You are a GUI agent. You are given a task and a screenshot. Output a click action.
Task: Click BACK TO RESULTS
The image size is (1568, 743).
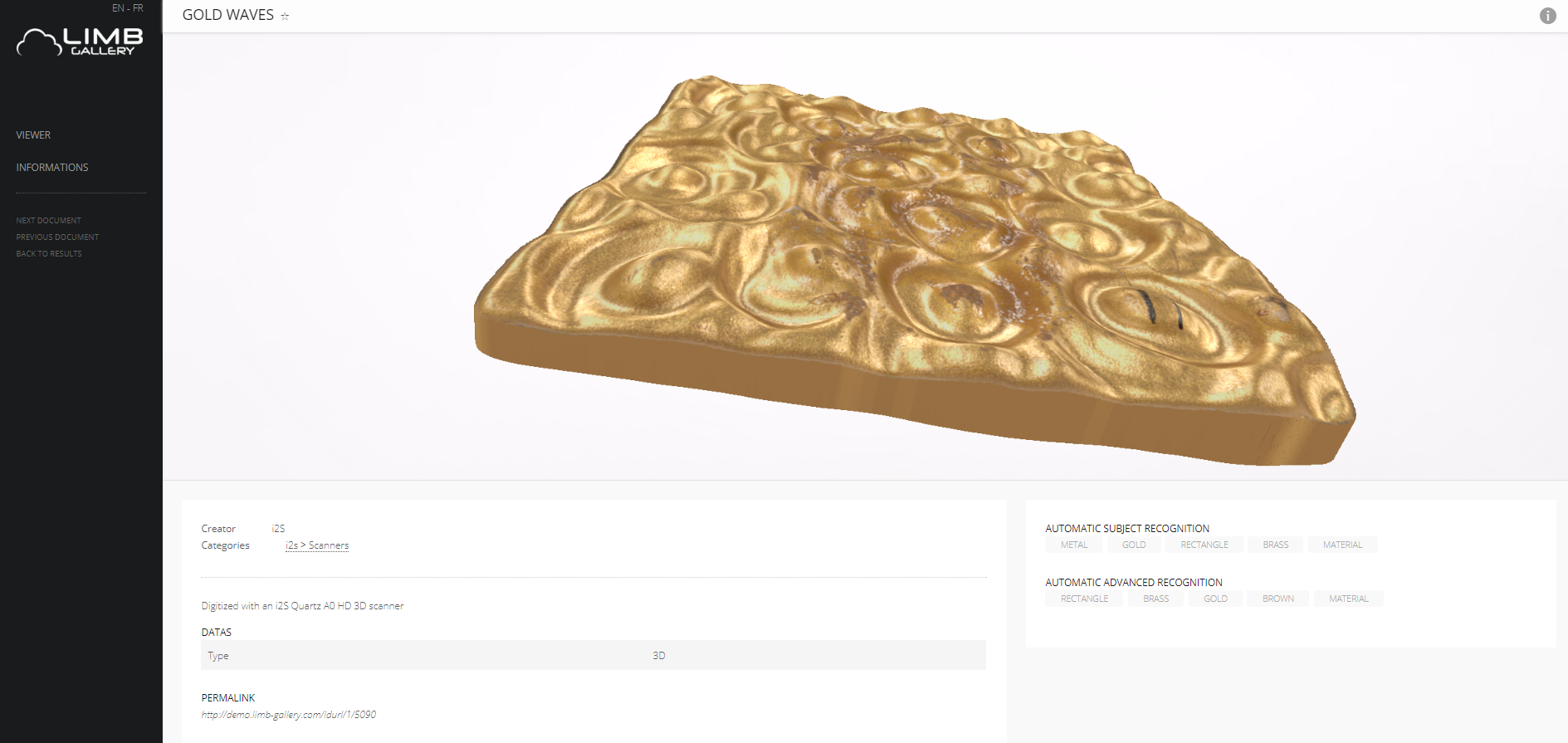(x=49, y=254)
